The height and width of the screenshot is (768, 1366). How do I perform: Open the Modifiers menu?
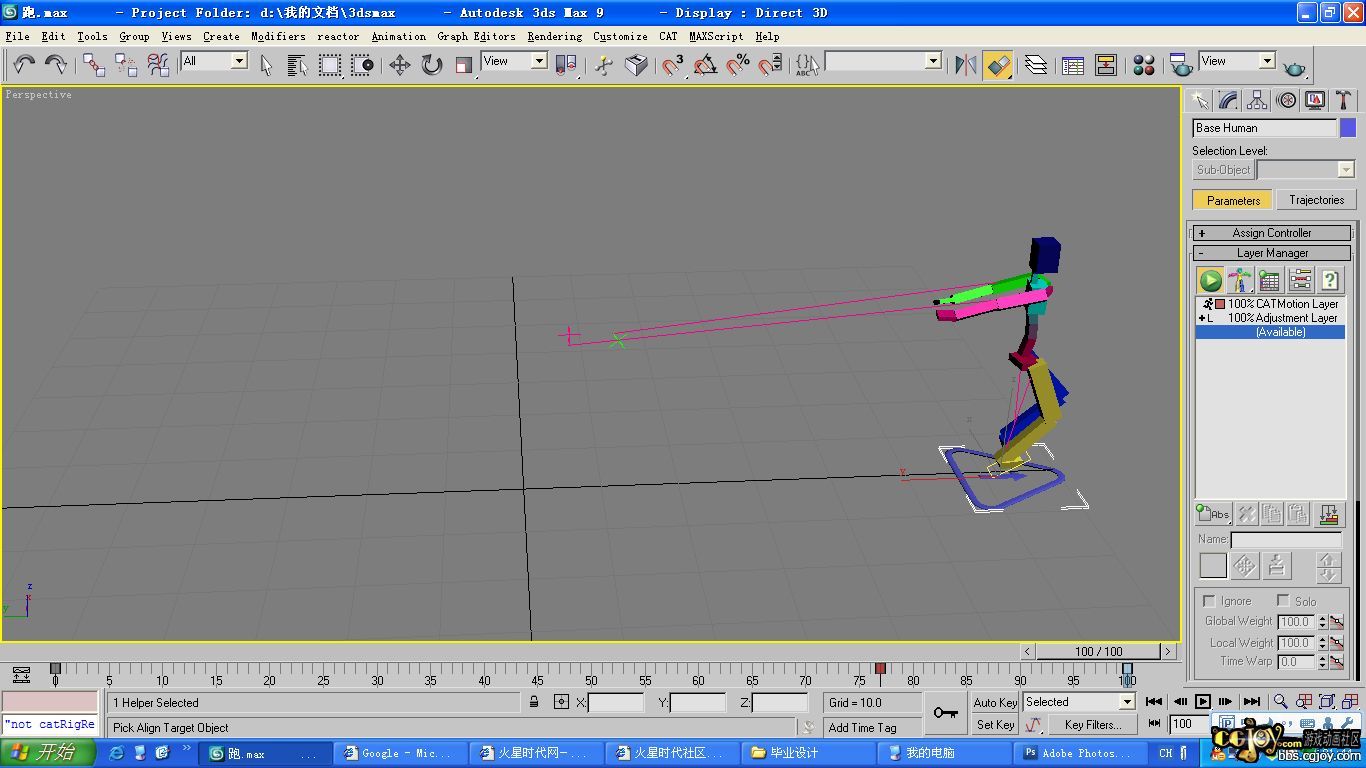278,36
